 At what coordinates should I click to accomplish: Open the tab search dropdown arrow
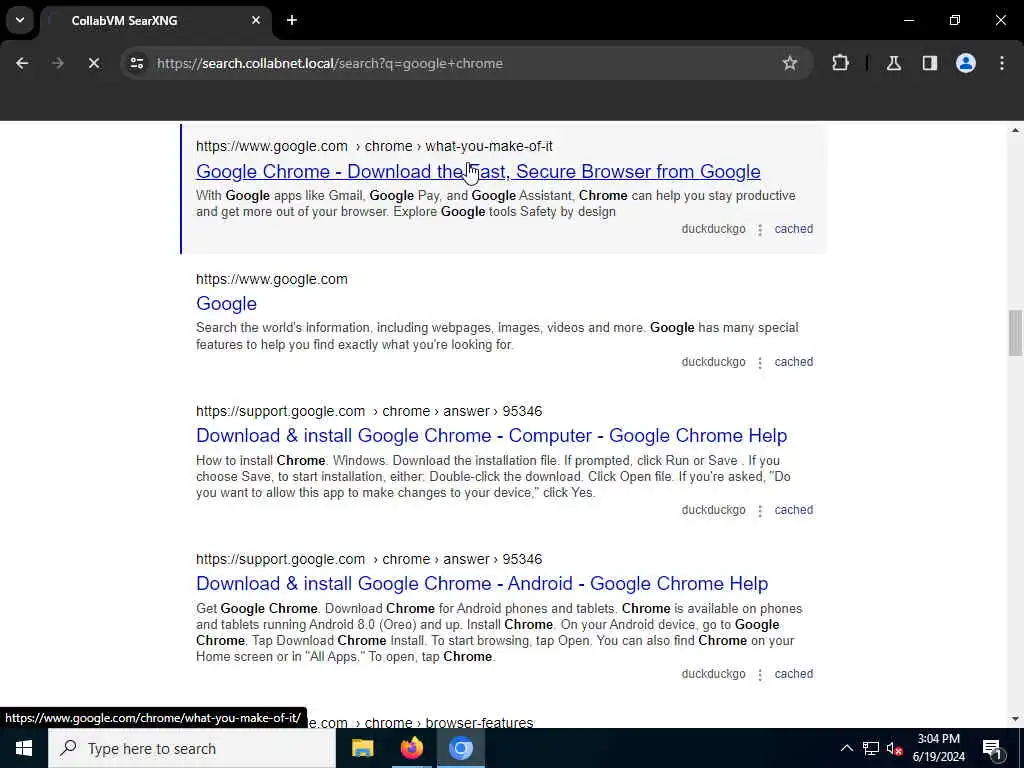[20, 20]
